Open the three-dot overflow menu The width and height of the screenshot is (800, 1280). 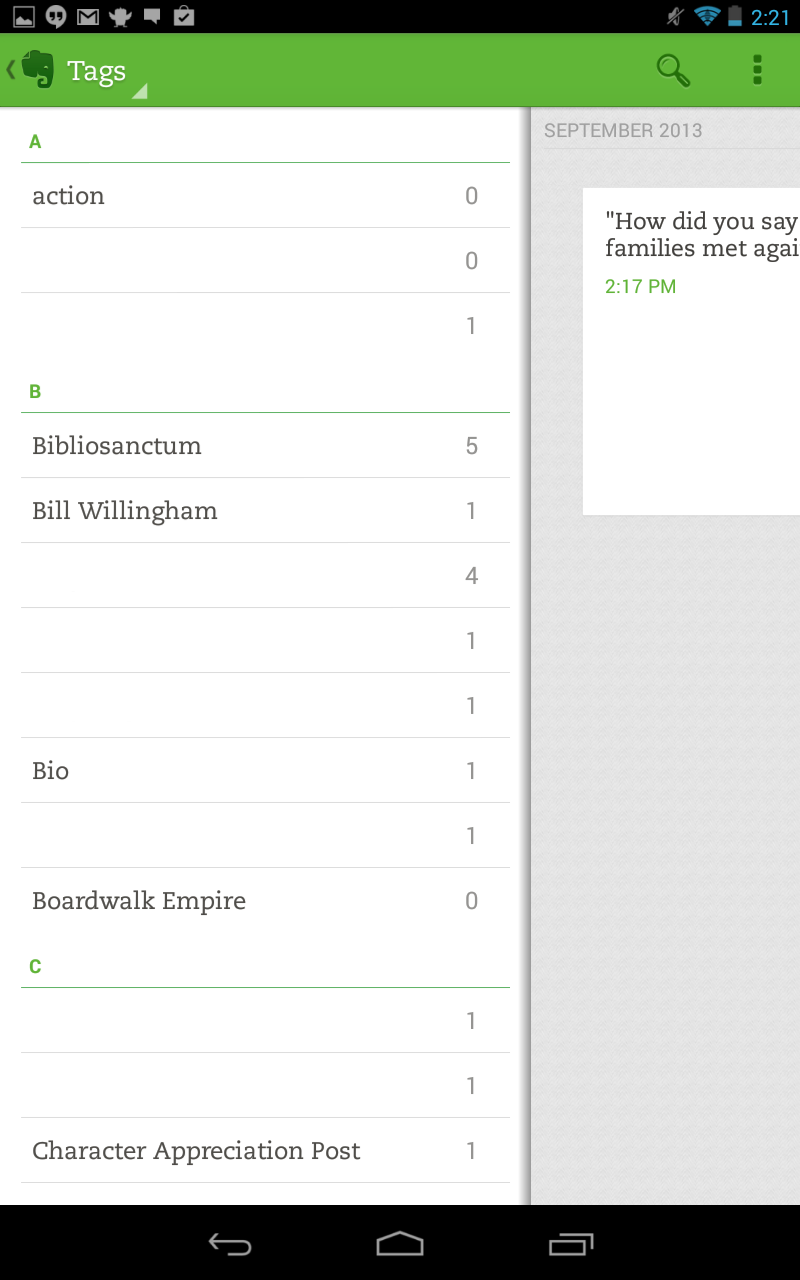coord(757,70)
